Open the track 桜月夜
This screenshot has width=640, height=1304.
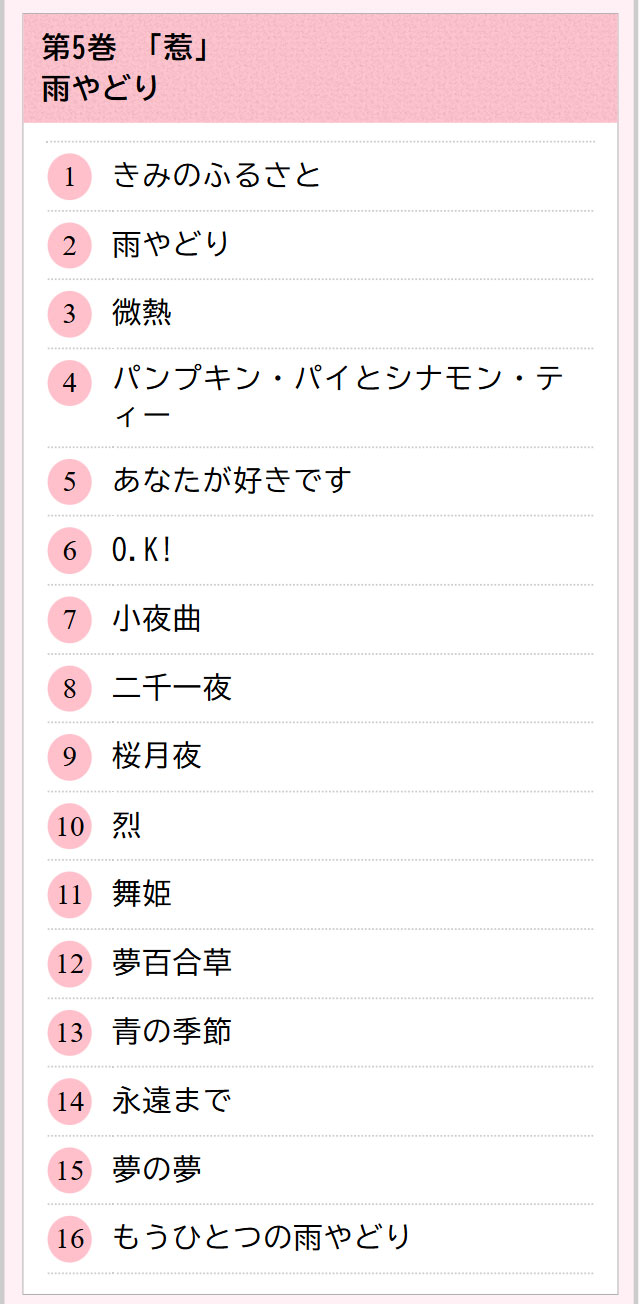157,756
